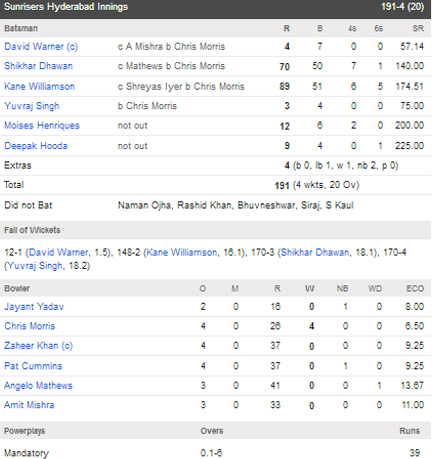Click the Sunrisers Hyderabad Innings header bar
Screen dimensions: 433x459
(x=215, y=9)
